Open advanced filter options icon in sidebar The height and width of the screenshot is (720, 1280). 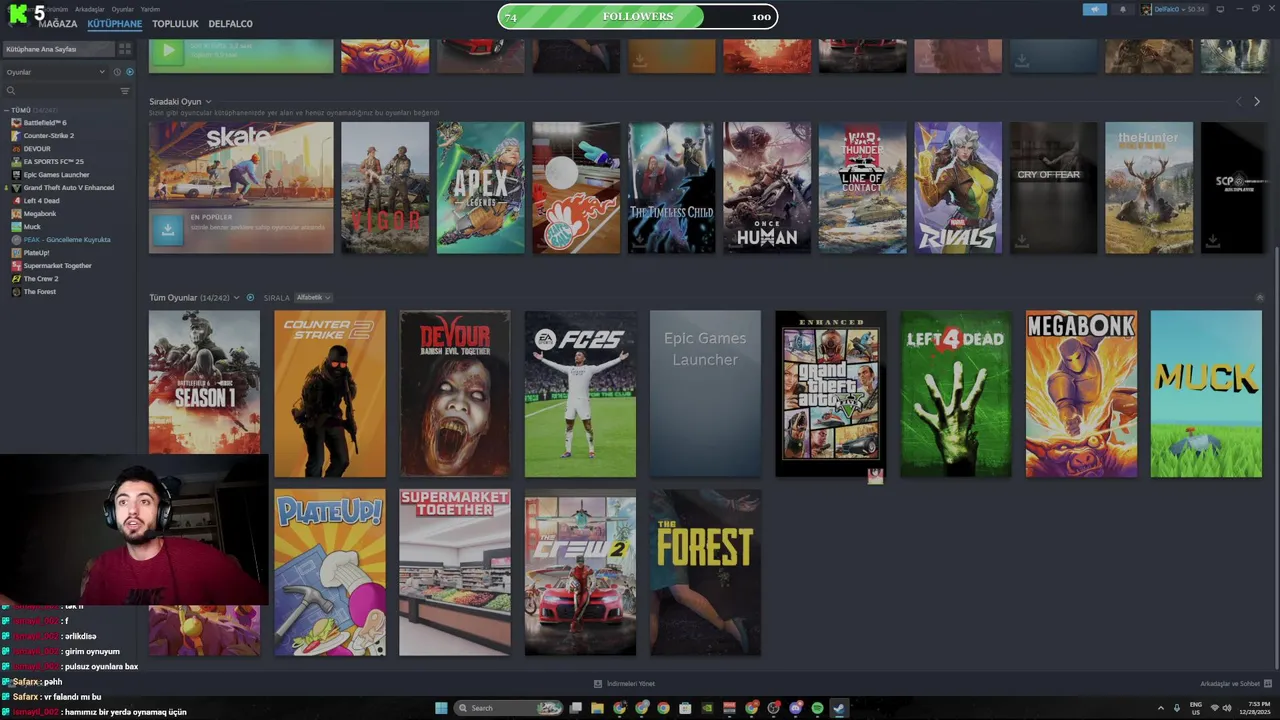coord(125,91)
